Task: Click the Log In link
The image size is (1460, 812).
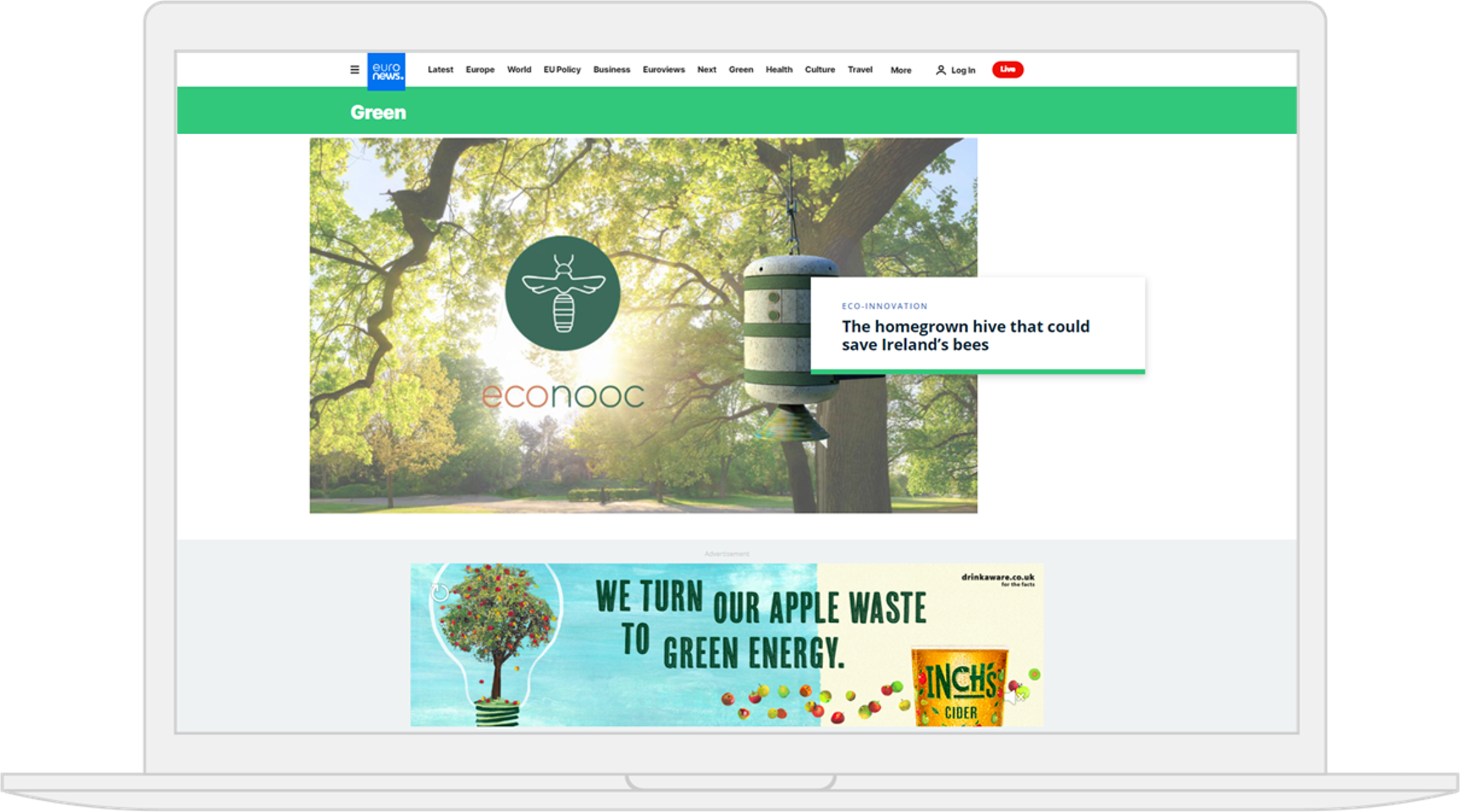Action: (963, 70)
